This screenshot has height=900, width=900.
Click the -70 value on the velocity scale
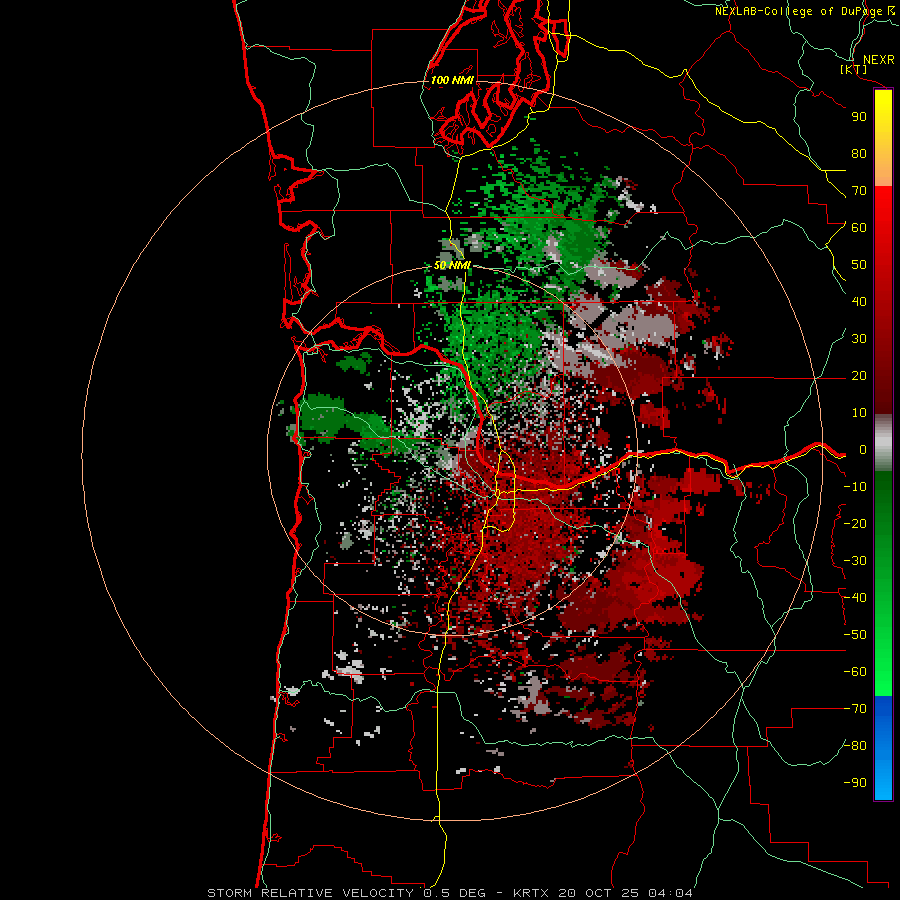[x=855, y=709]
